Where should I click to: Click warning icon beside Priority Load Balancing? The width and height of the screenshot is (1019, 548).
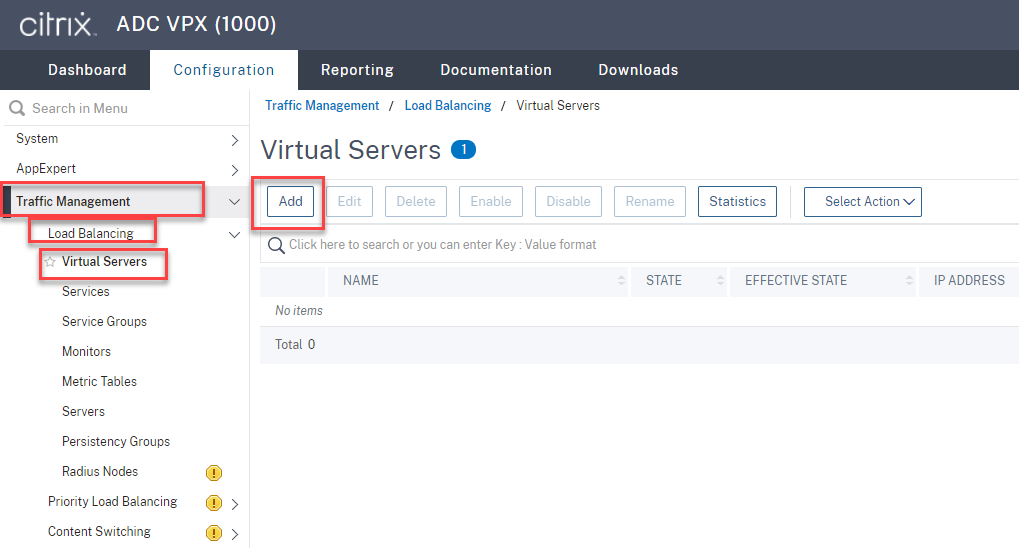(x=213, y=503)
